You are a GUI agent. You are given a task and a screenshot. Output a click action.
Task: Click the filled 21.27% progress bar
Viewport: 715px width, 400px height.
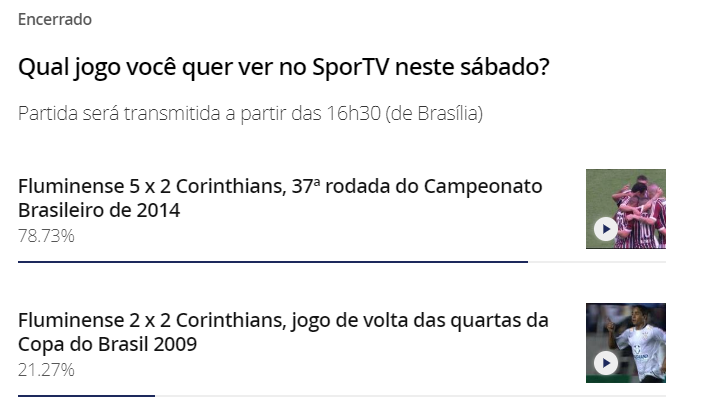point(87,395)
